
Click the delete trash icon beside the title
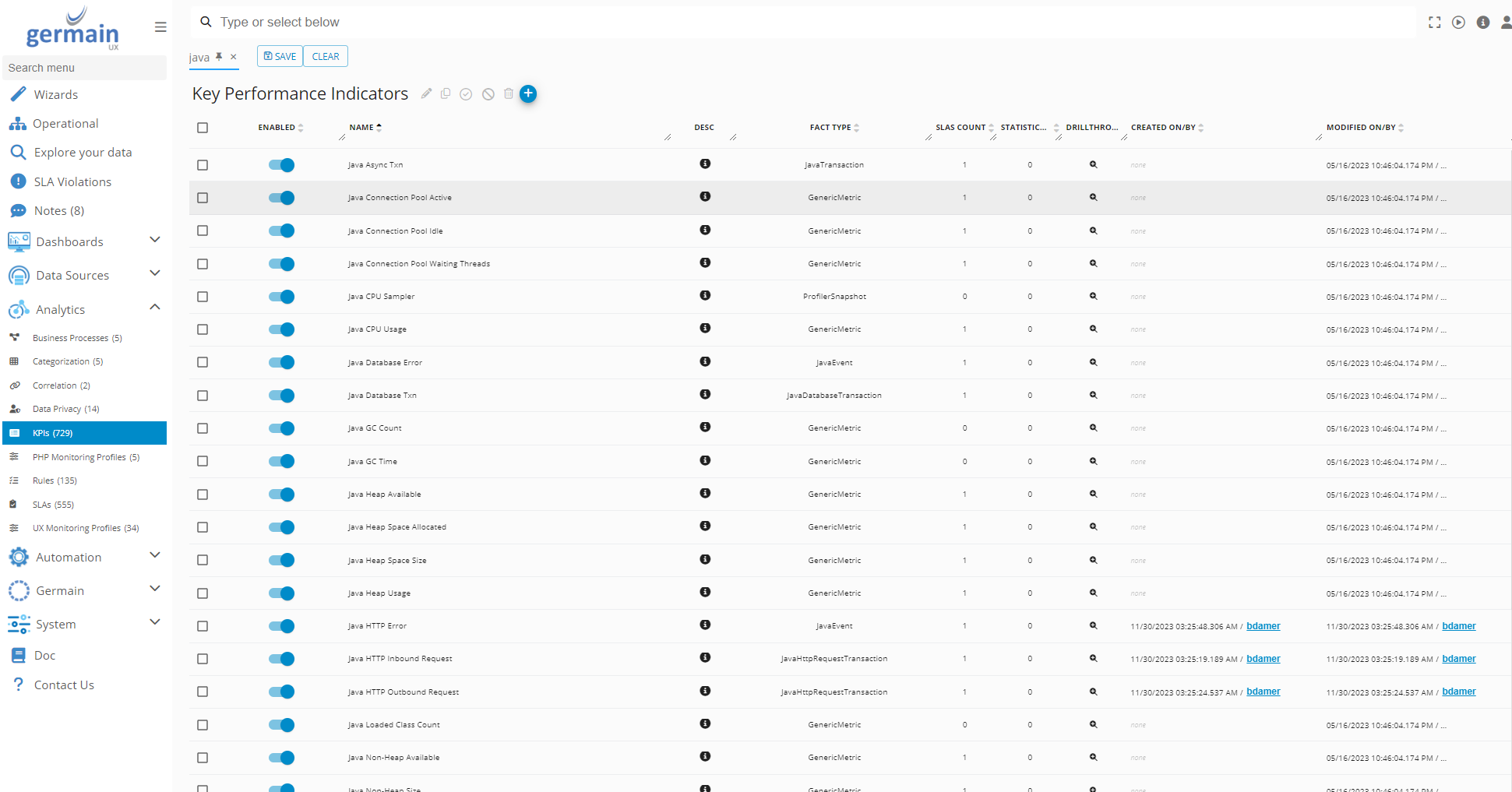pyautogui.click(x=509, y=93)
